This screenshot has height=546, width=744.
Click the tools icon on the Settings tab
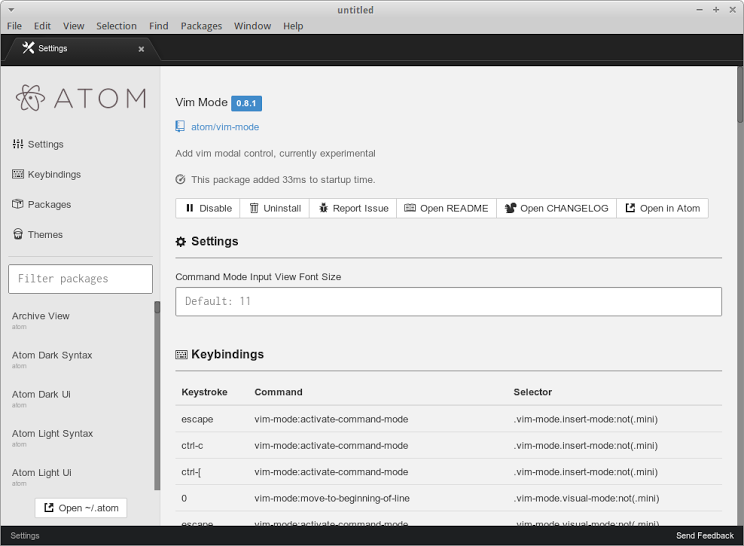click(28, 47)
